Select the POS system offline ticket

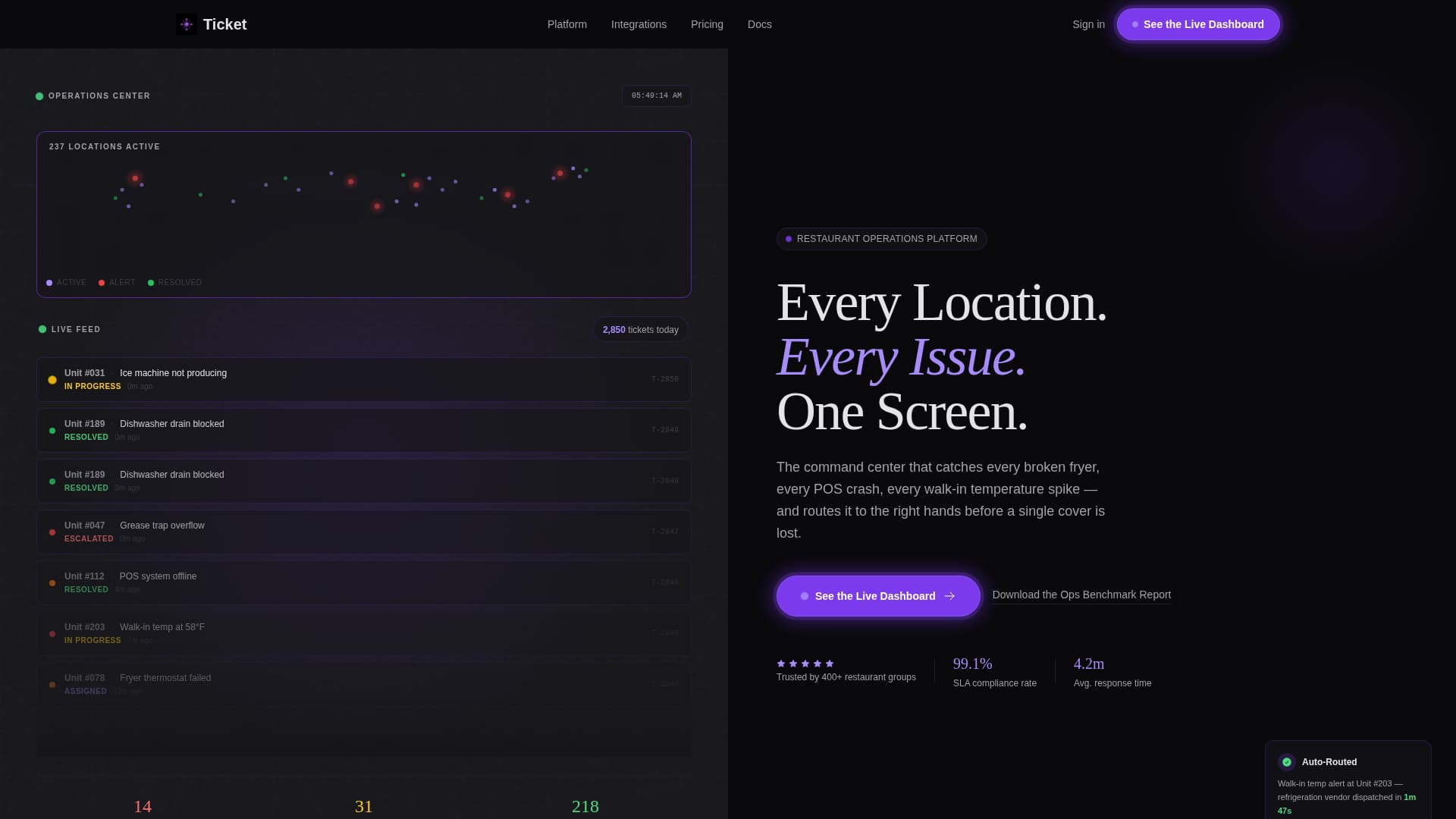[364, 582]
